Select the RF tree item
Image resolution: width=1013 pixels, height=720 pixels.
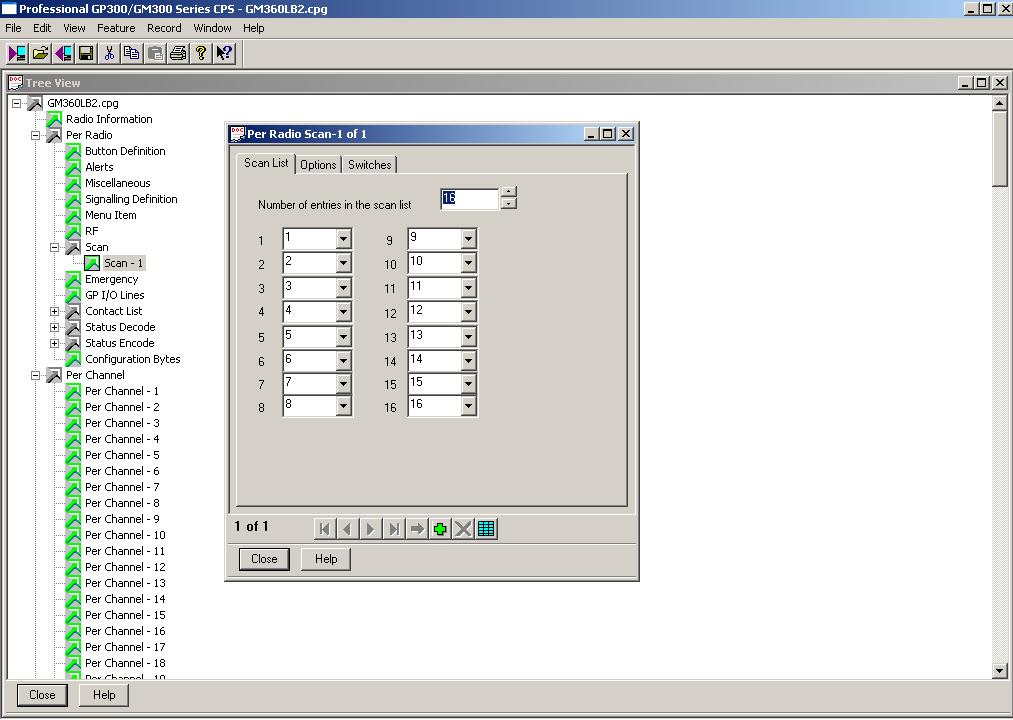click(x=92, y=231)
